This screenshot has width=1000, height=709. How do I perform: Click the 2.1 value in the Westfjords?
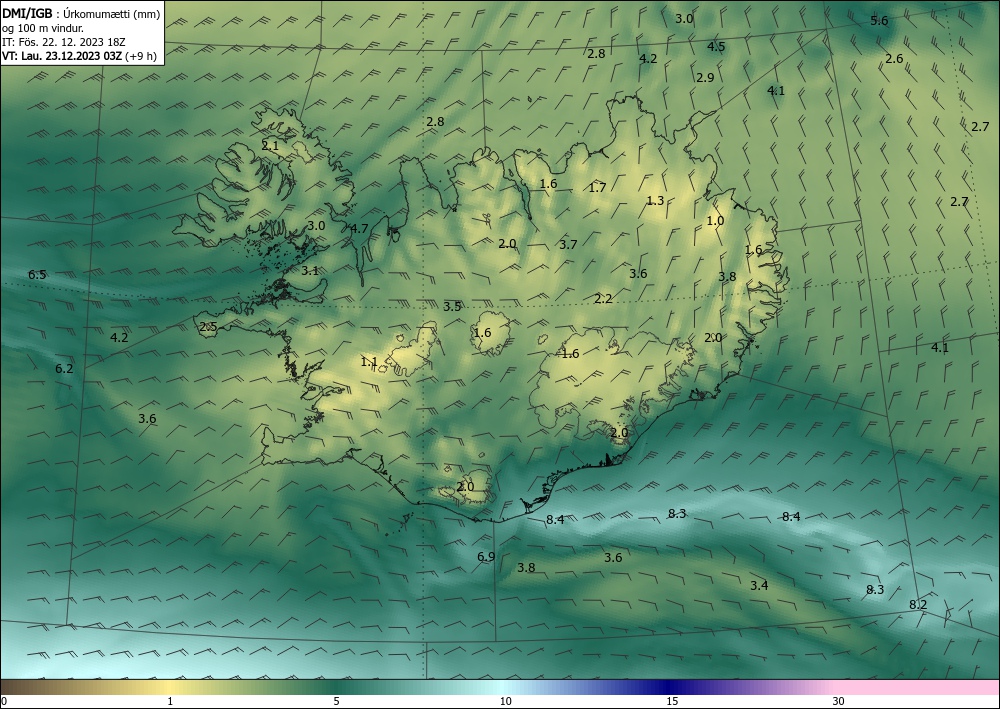(x=270, y=146)
